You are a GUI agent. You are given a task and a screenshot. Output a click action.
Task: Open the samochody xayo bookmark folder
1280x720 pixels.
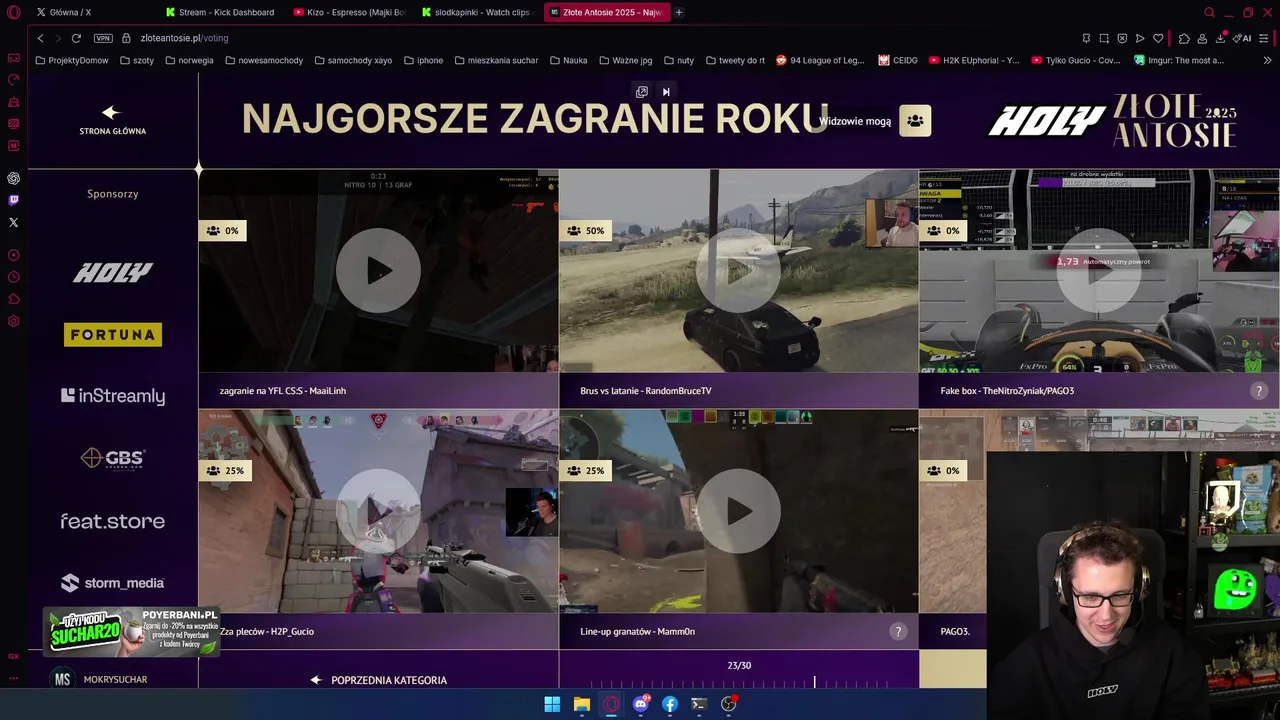(x=353, y=60)
